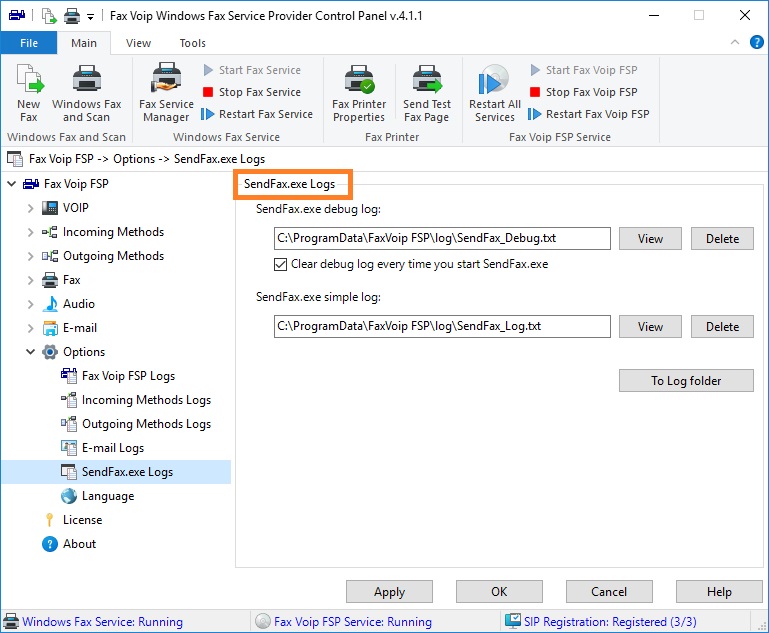Screen dimensions: 769x633
Task: Send a Test Fax Page
Action: point(427,93)
